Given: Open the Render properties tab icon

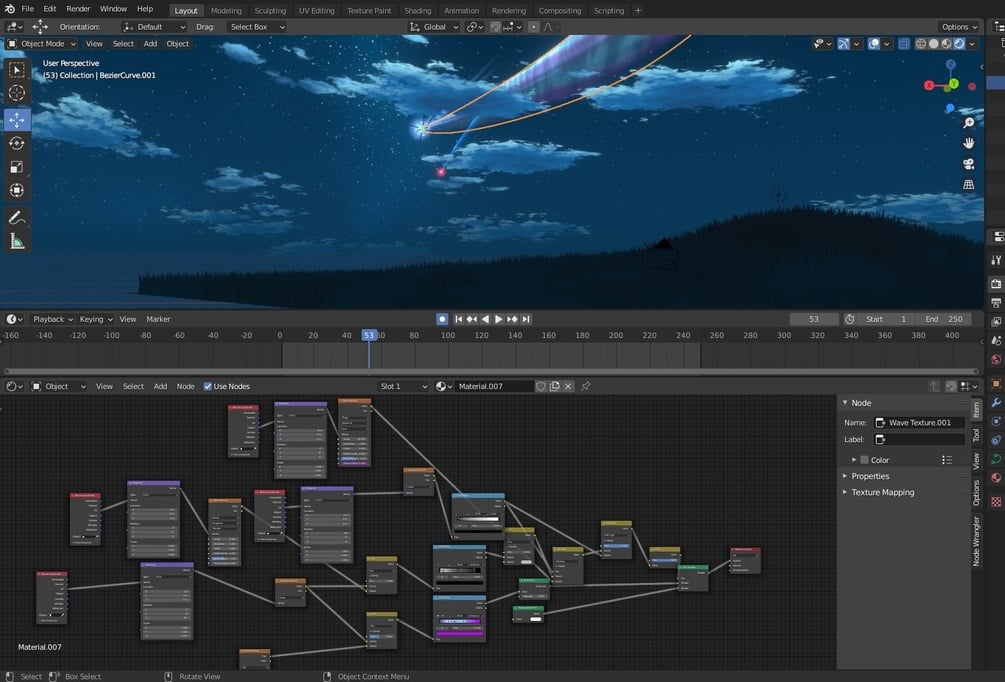Looking at the screenshot, I should coord(996,283).
